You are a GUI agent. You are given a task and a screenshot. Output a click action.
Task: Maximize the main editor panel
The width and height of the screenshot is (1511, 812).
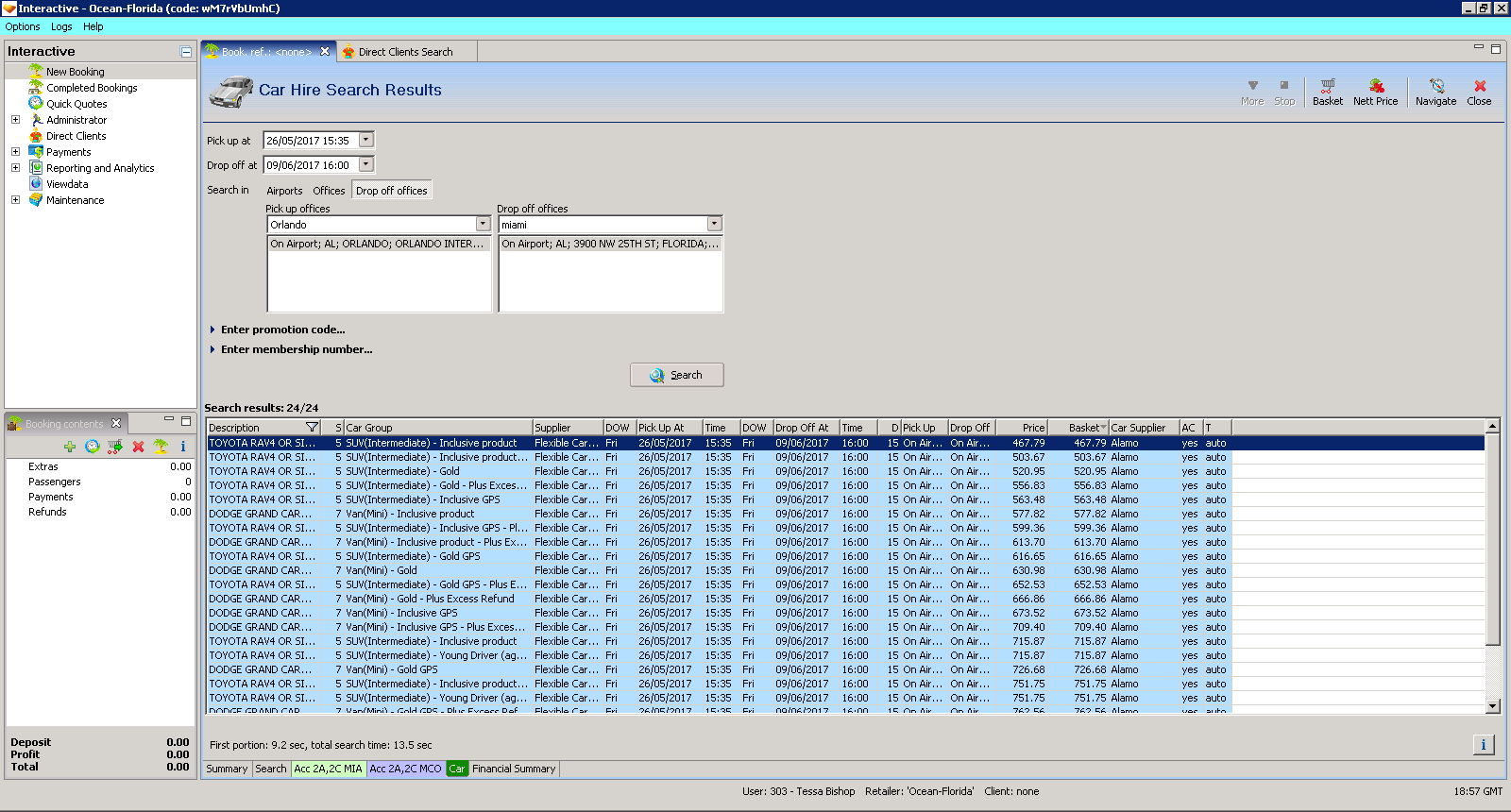1496,49
